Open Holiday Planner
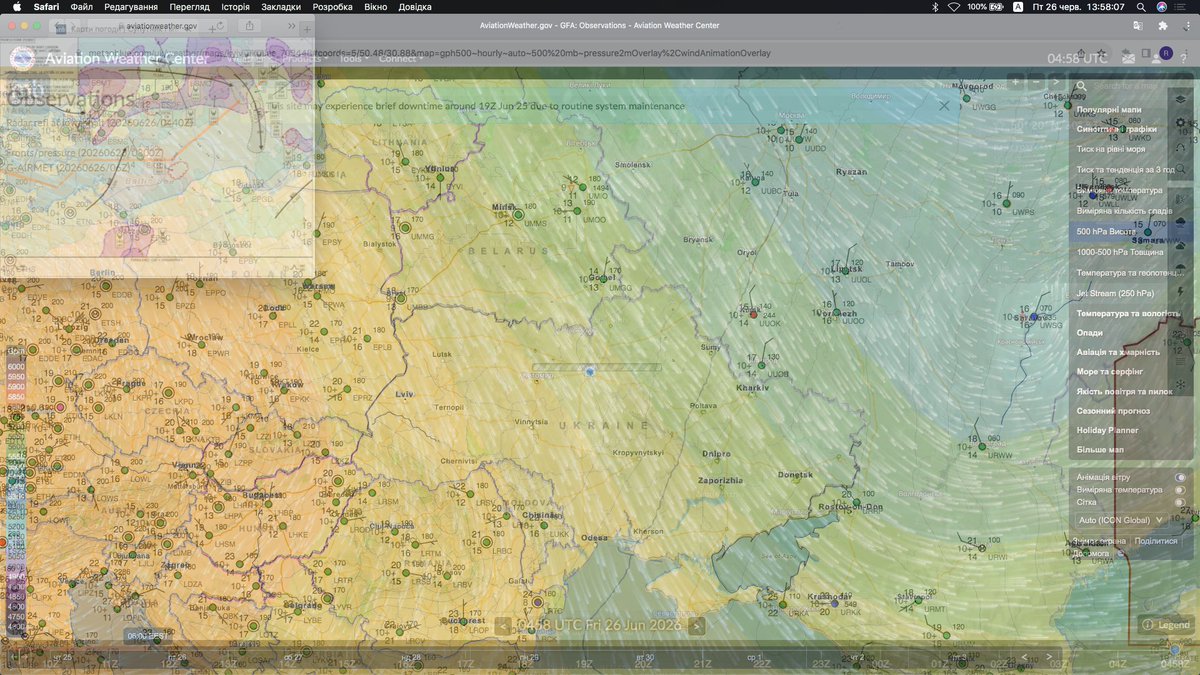Image resolution: width=1200 pixels, height=675 pixels. pyautogui.click(x=1107, y=430)
